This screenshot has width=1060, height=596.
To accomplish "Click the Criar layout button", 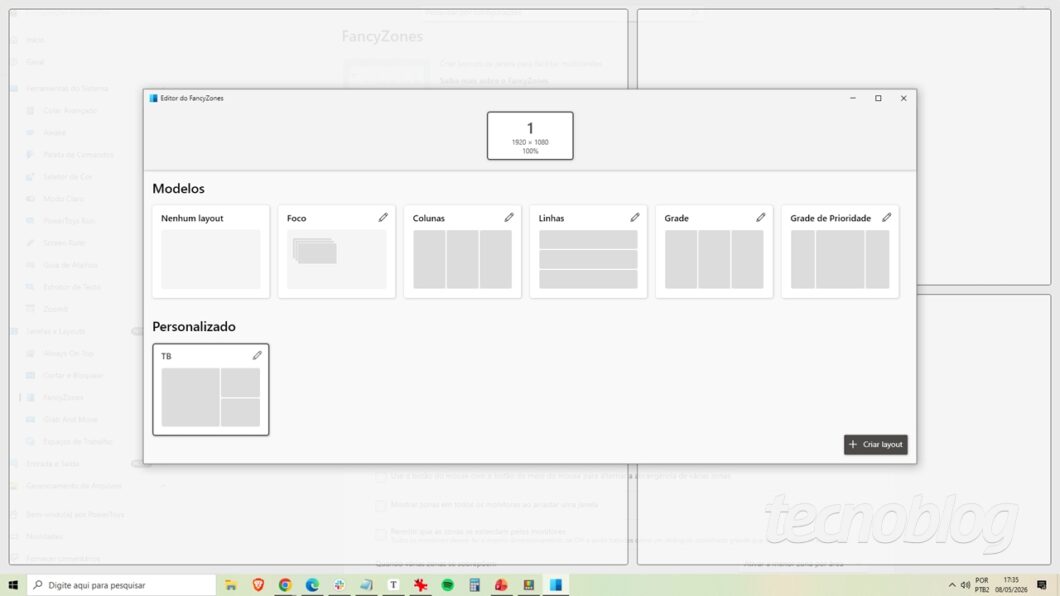I will tap(875, 445).
